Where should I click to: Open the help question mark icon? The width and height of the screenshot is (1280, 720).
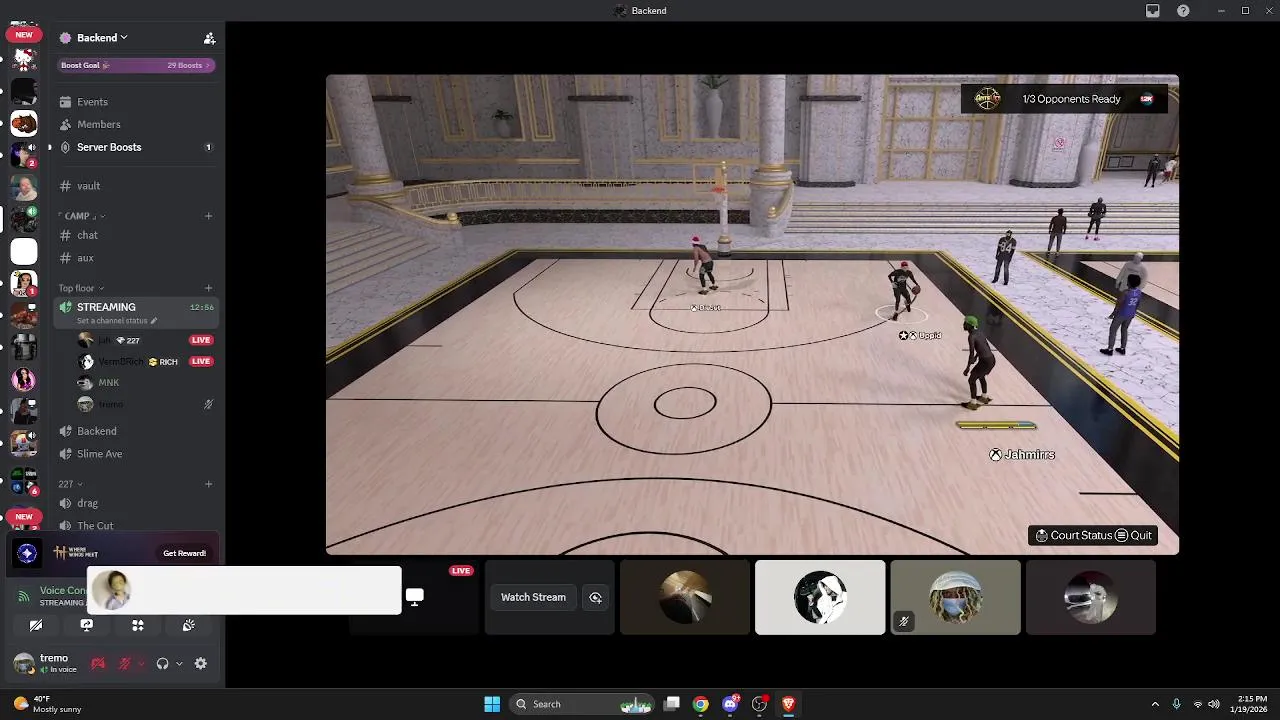[1183, 11]
